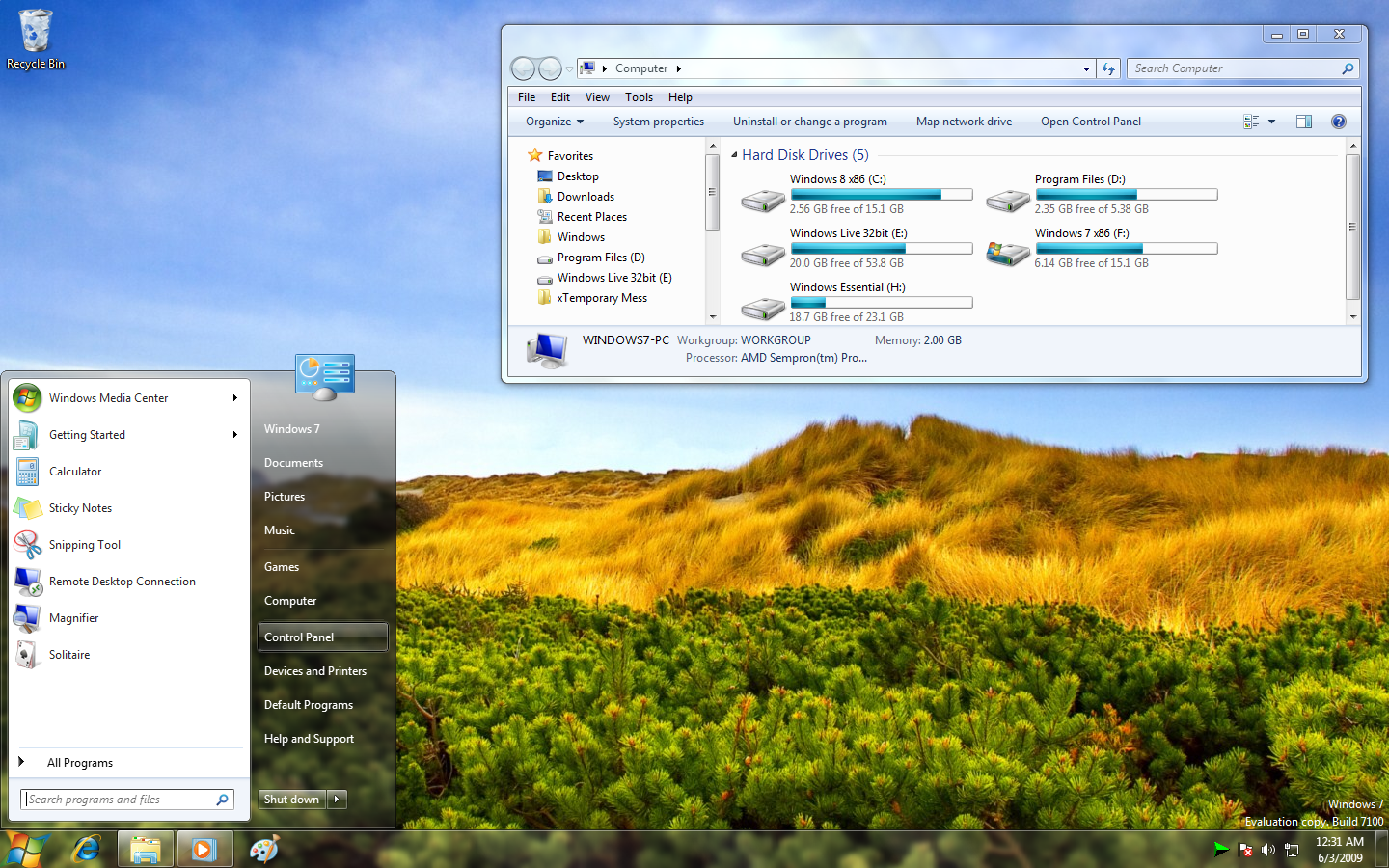The height and width of the screenshot is (868, 1389).
Task: Click the Shut down button
Action: (x=292, y=800)
